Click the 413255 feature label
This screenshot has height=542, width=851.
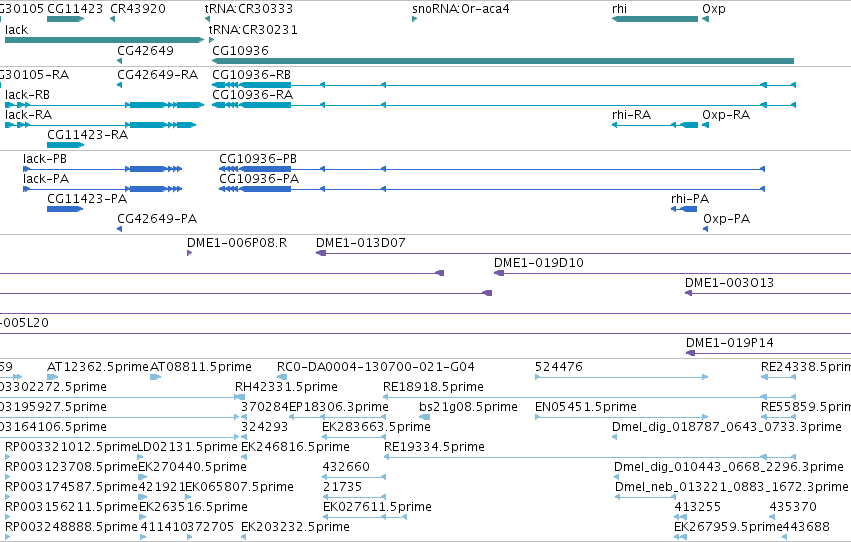tap(697, 507)
